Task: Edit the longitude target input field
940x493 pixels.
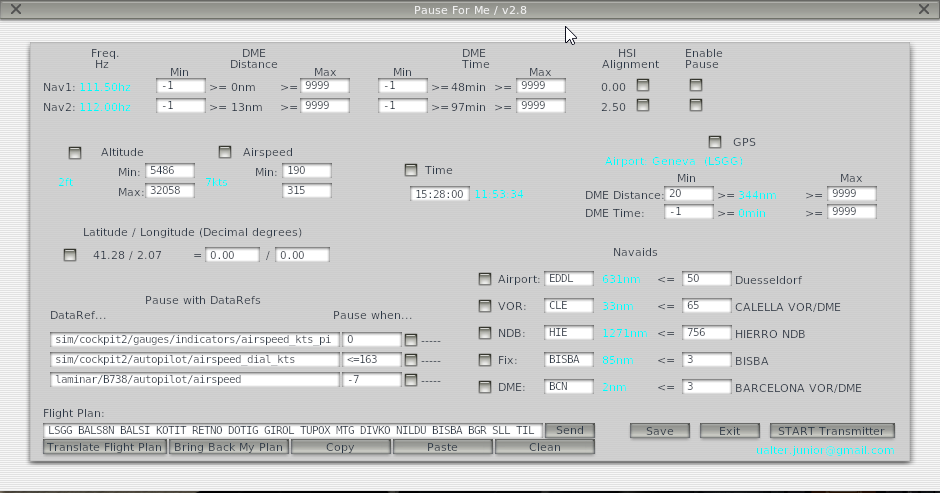Action: click(302, 255)
